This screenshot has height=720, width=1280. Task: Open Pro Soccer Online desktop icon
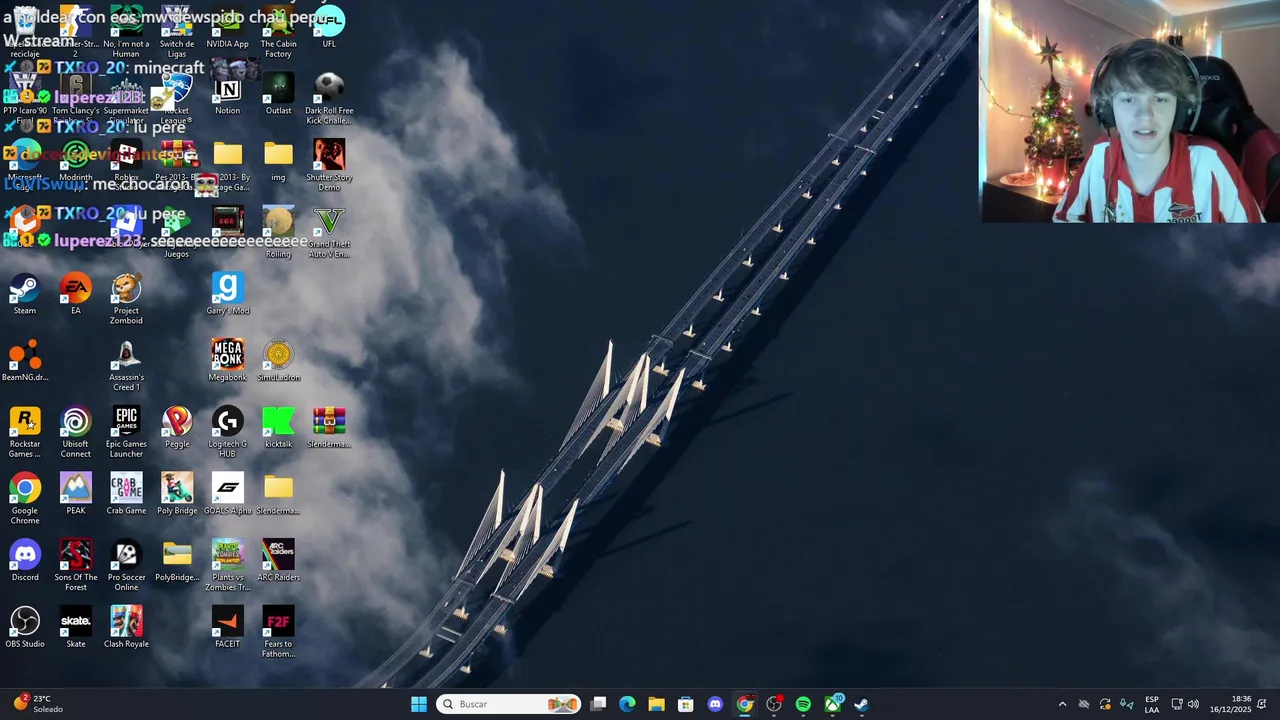point(126,566)
